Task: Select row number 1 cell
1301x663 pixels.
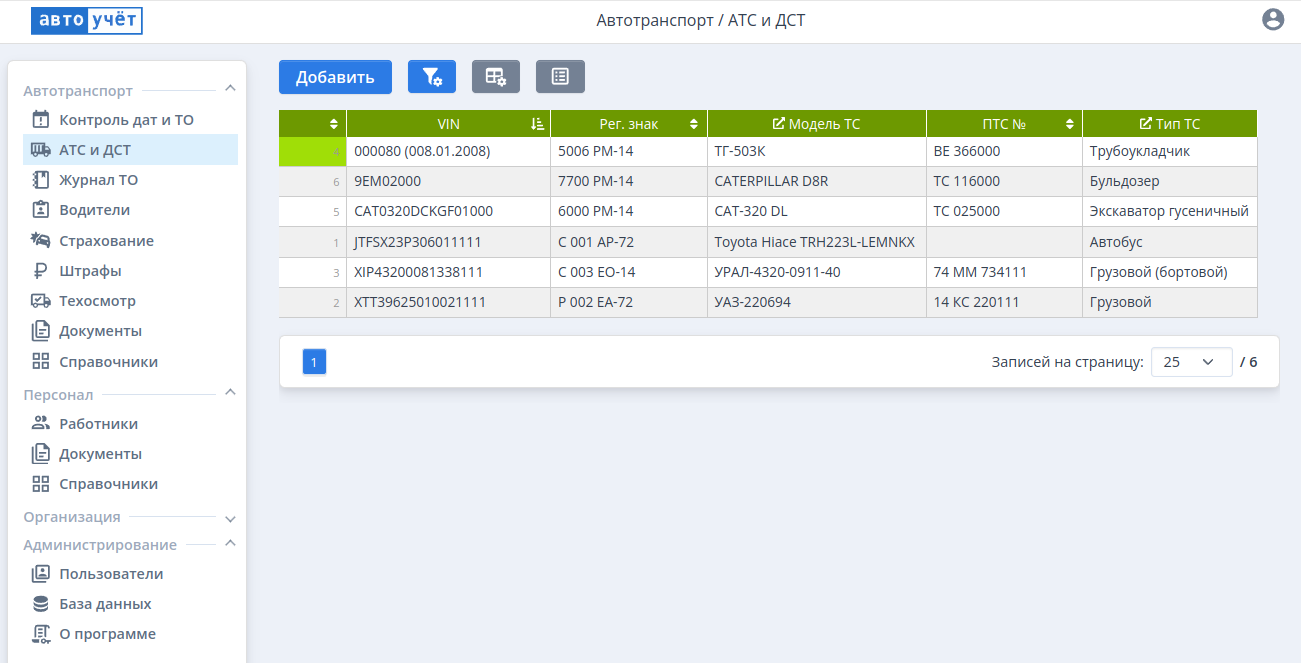Action: [x=312, y=242]
